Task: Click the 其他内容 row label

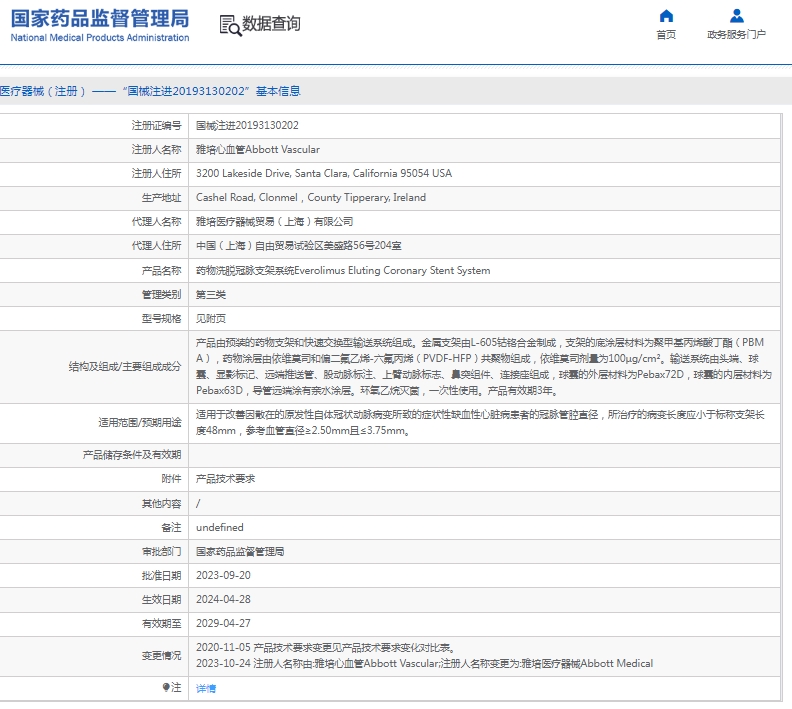Action: point(161,503)
